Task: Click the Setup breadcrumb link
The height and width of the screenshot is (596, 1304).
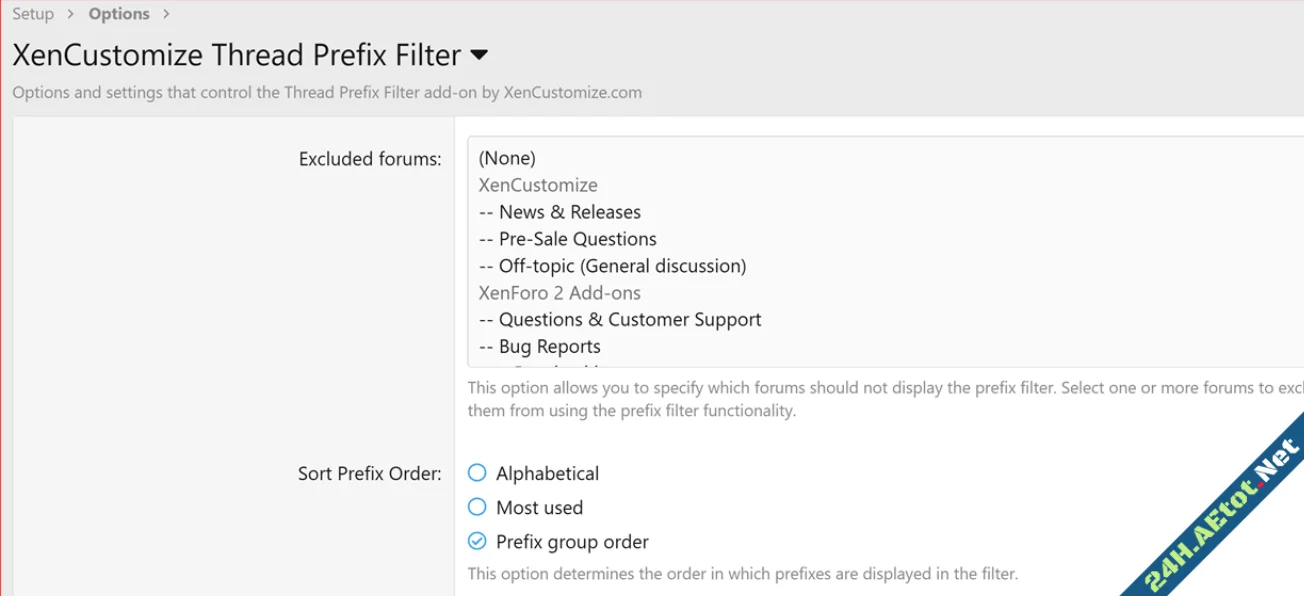Action: [33, 14]
